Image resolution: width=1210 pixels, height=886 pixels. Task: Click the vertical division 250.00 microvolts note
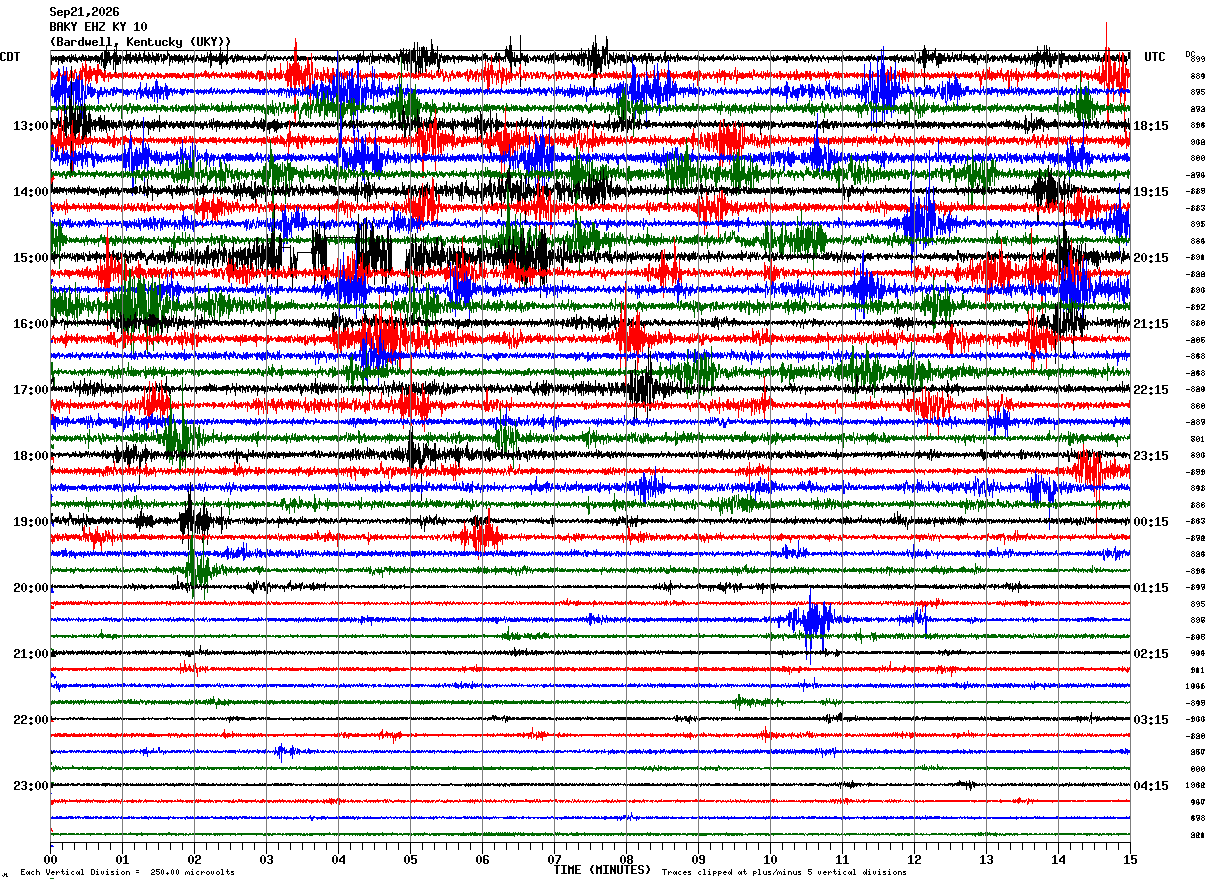(127, 872)
